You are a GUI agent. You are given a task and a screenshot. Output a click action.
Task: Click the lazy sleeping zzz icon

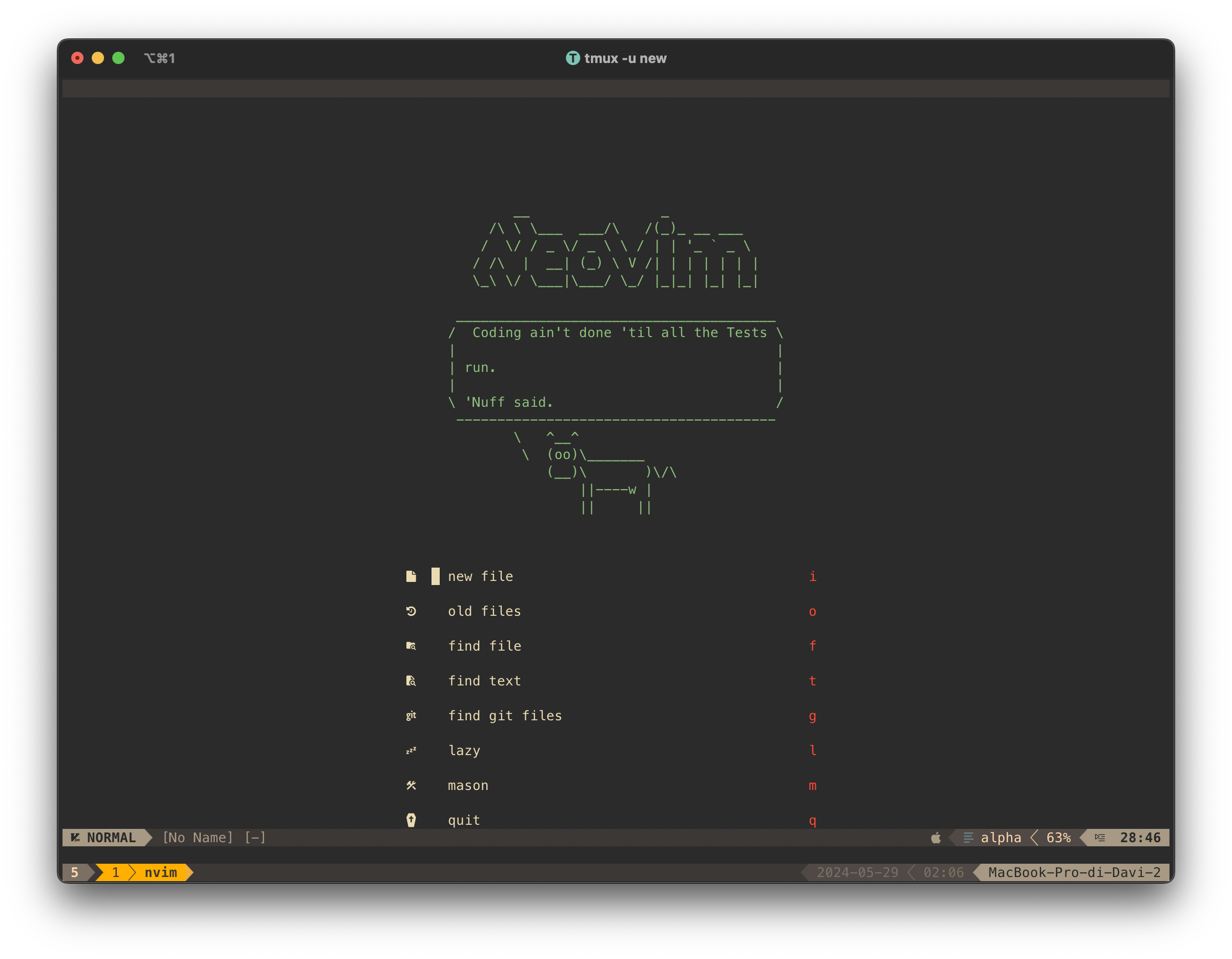pyautogui.click(x=410, y=750)
